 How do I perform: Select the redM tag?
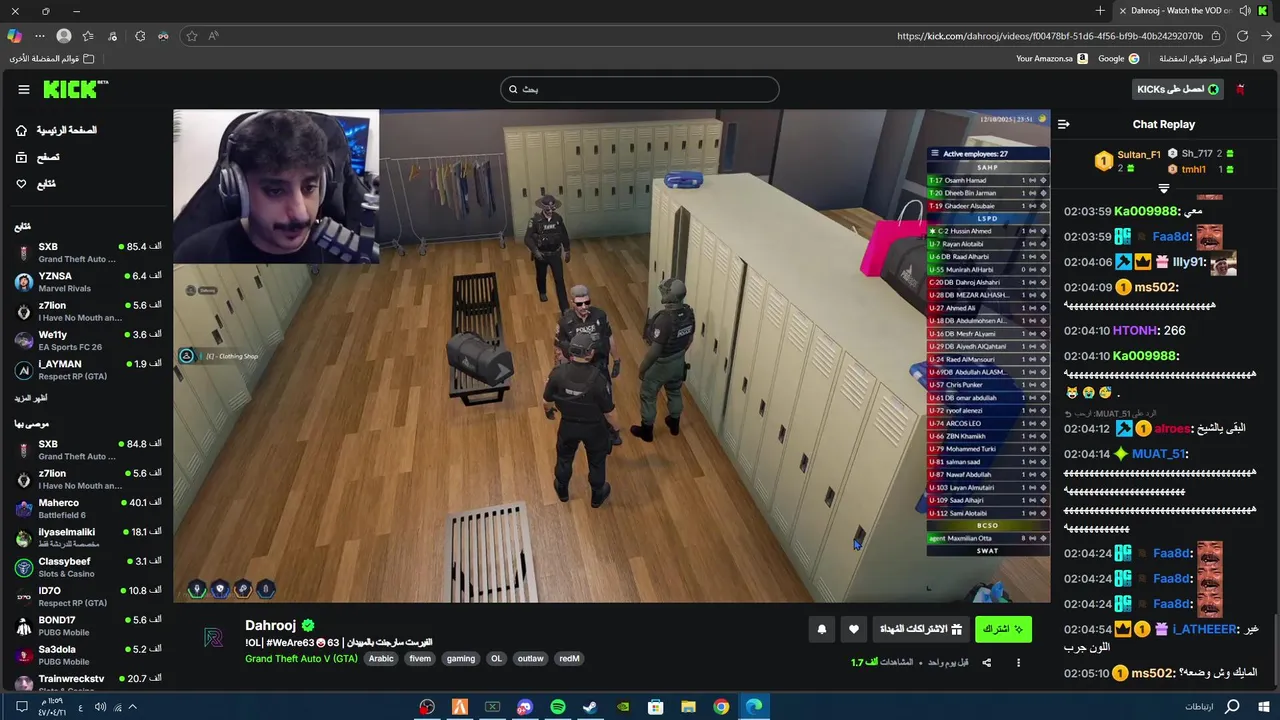[569, 659]
